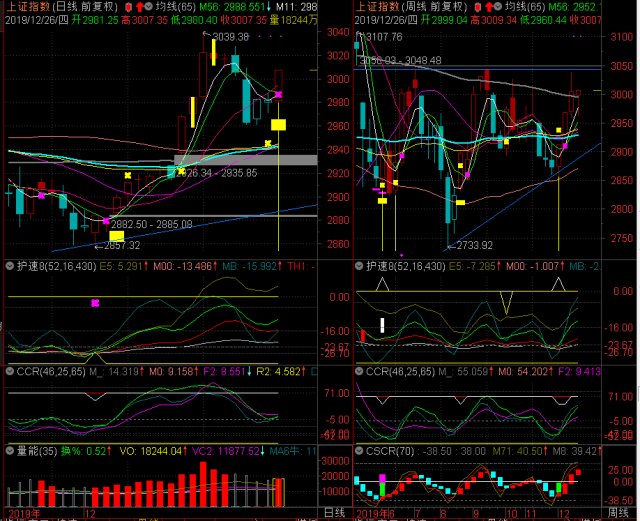The height and width of the screenshot is (521, 640).
Task: Click the red icon before CCR in weekly panel
Action: [x=361, y=371]
